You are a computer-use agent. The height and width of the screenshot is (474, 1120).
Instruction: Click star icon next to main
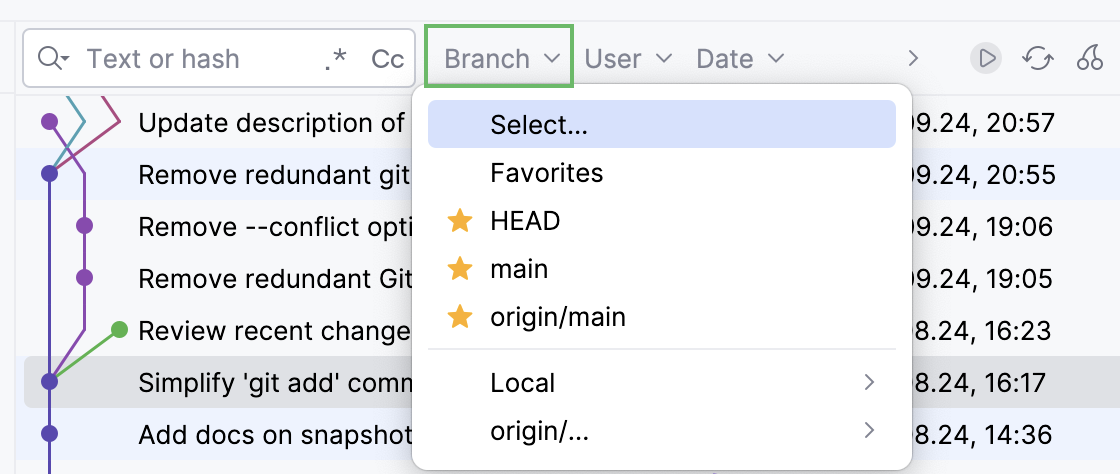[x=460, y=269]
